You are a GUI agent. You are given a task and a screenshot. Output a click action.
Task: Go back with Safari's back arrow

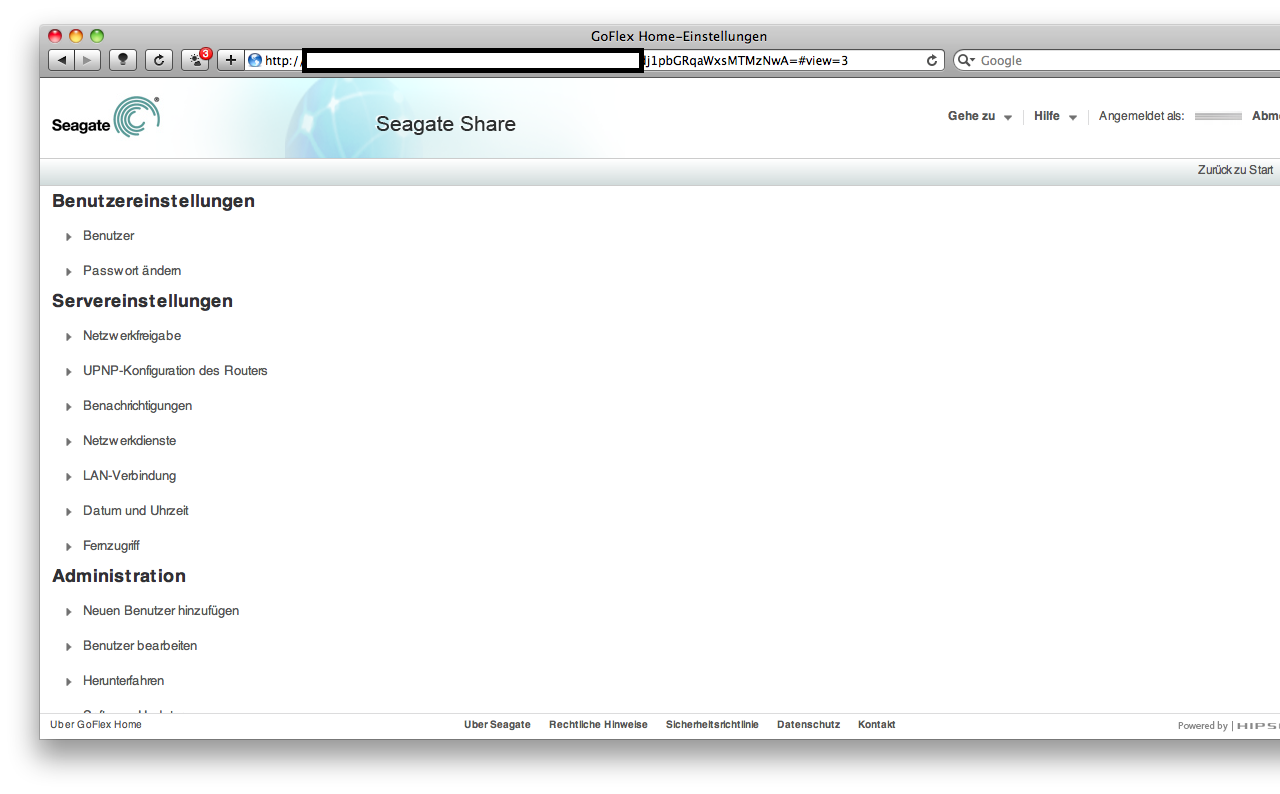pyautogui.click(x=62, y=60)
